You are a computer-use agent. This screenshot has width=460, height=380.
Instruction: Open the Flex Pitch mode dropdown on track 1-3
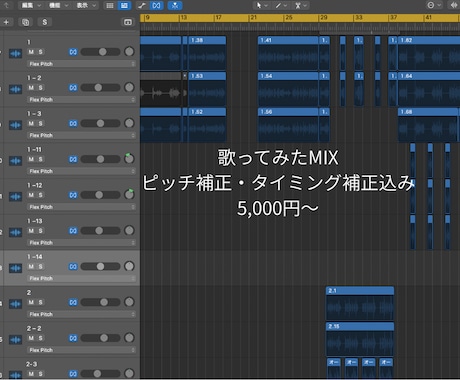(x=81, y=135)
